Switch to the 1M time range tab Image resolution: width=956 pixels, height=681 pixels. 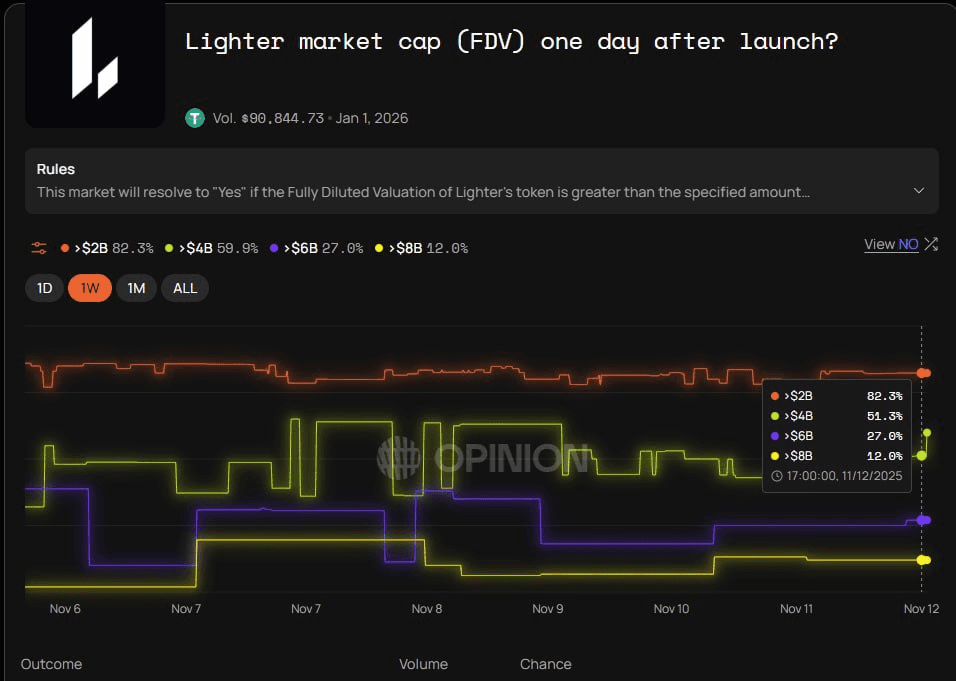[x=136, y=288]
